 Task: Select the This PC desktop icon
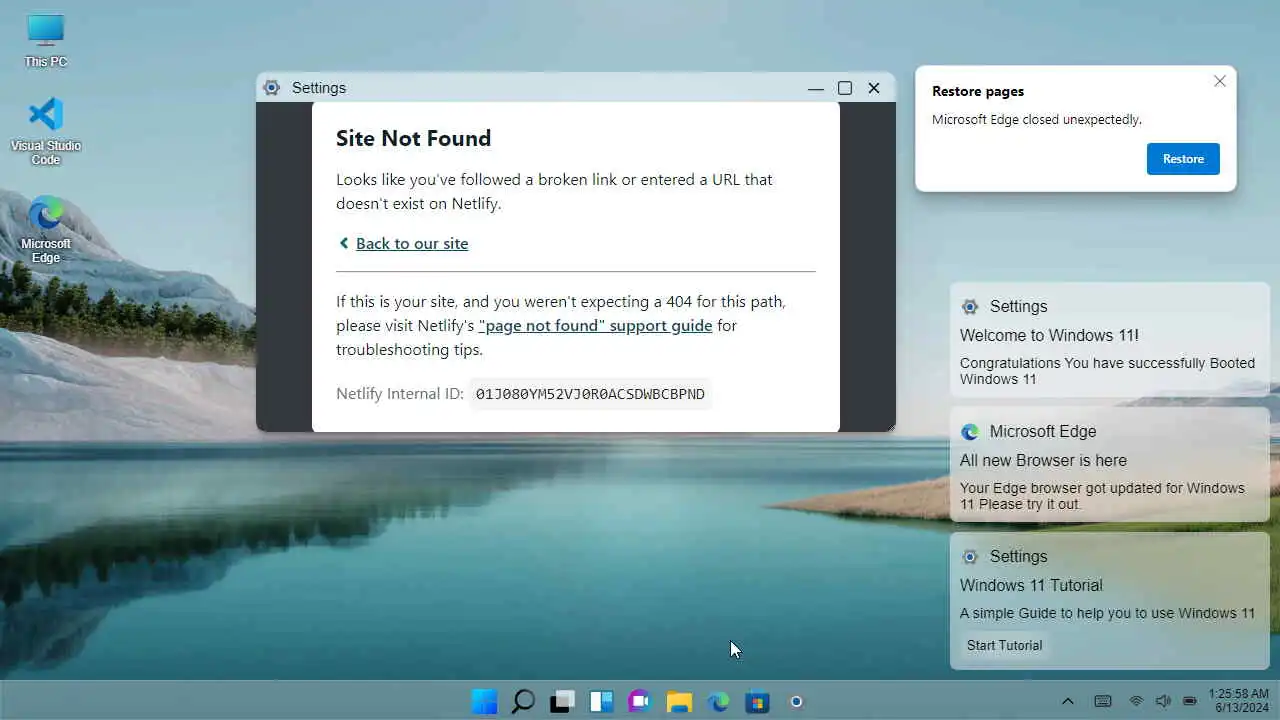click(x=46, y=40)
